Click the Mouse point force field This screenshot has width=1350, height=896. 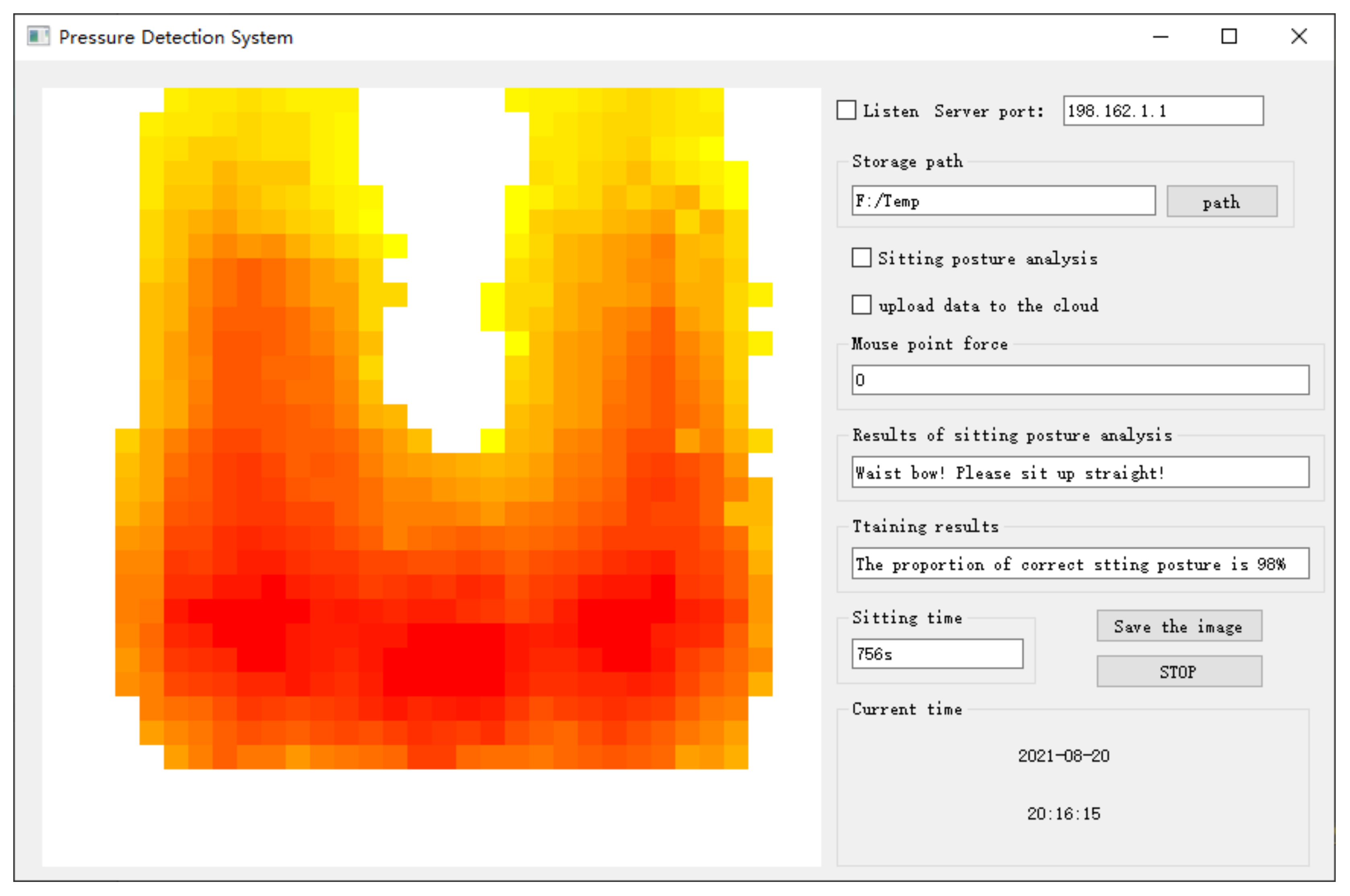(1080, 380)
